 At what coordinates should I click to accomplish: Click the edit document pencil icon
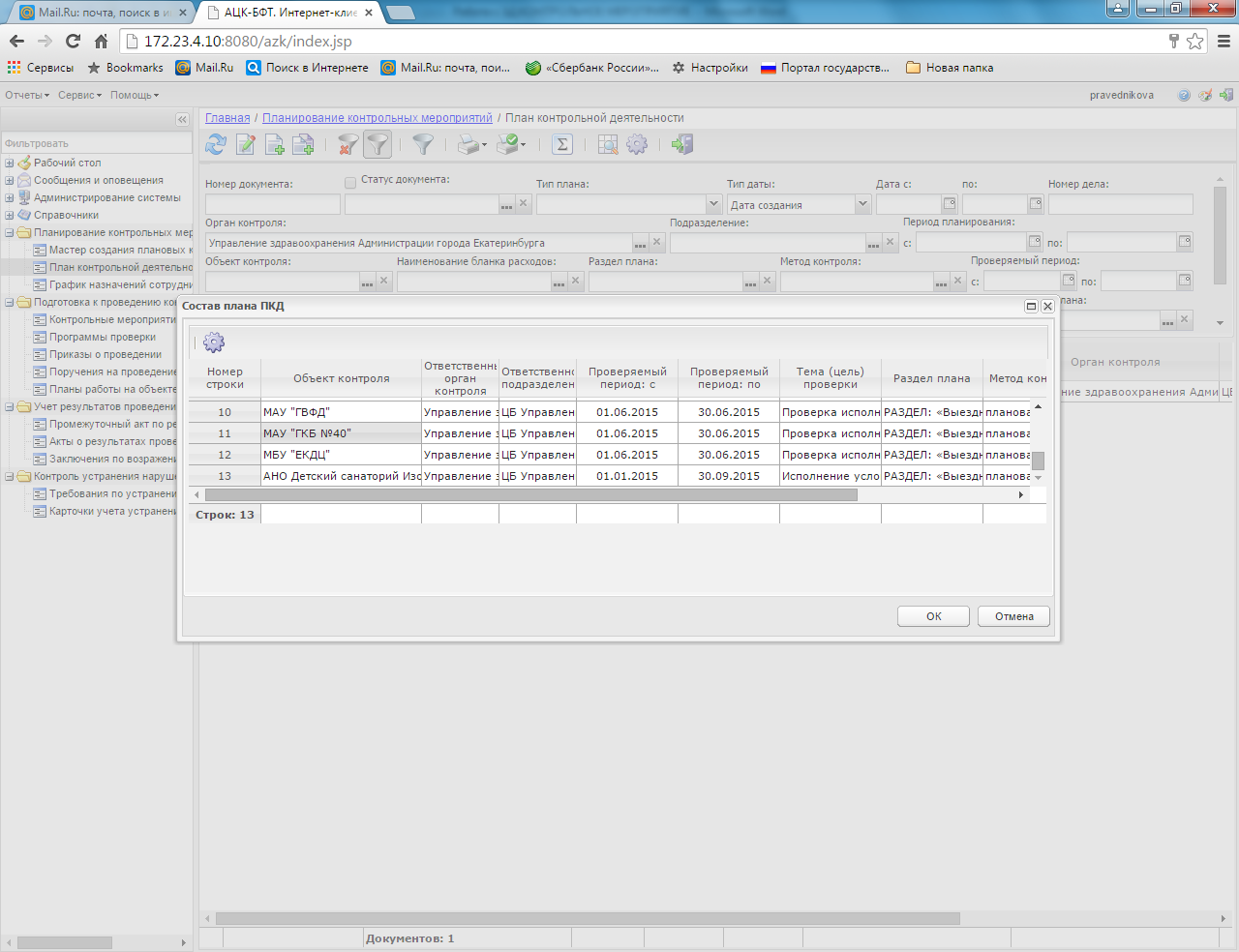[x=246, y=144]
